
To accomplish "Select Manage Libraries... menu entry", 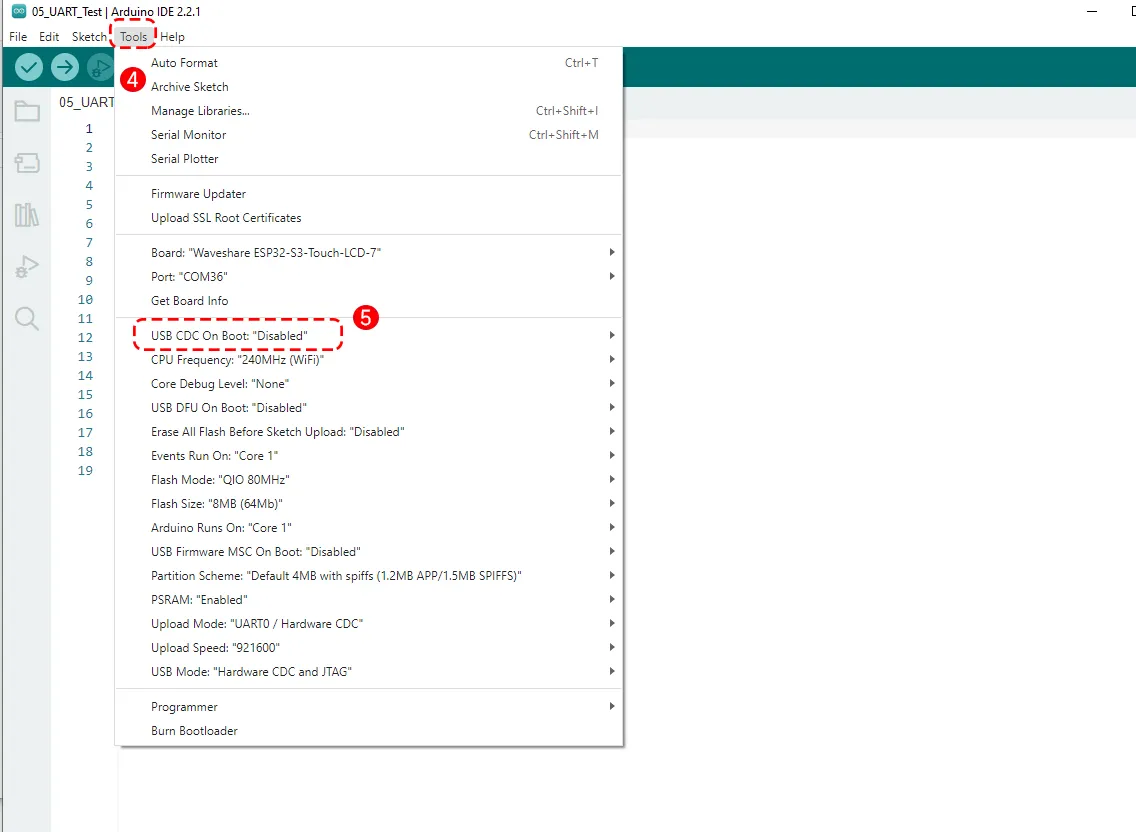I will point(200,111).
